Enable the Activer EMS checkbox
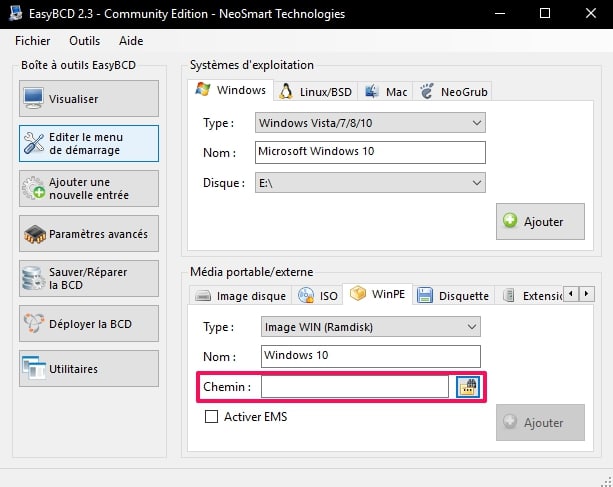The image size is (613, 487). (x=212, y=417)
